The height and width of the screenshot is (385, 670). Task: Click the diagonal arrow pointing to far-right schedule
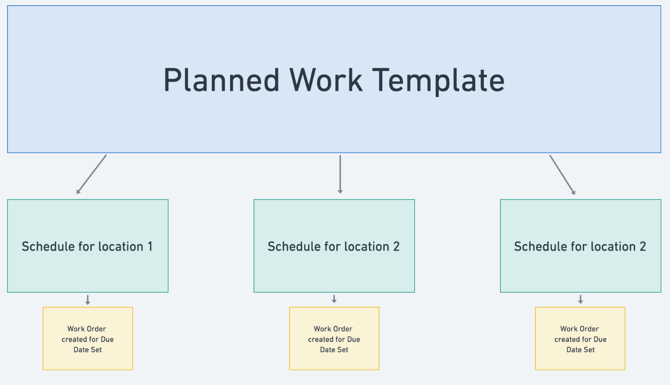(x=562, y=175)
